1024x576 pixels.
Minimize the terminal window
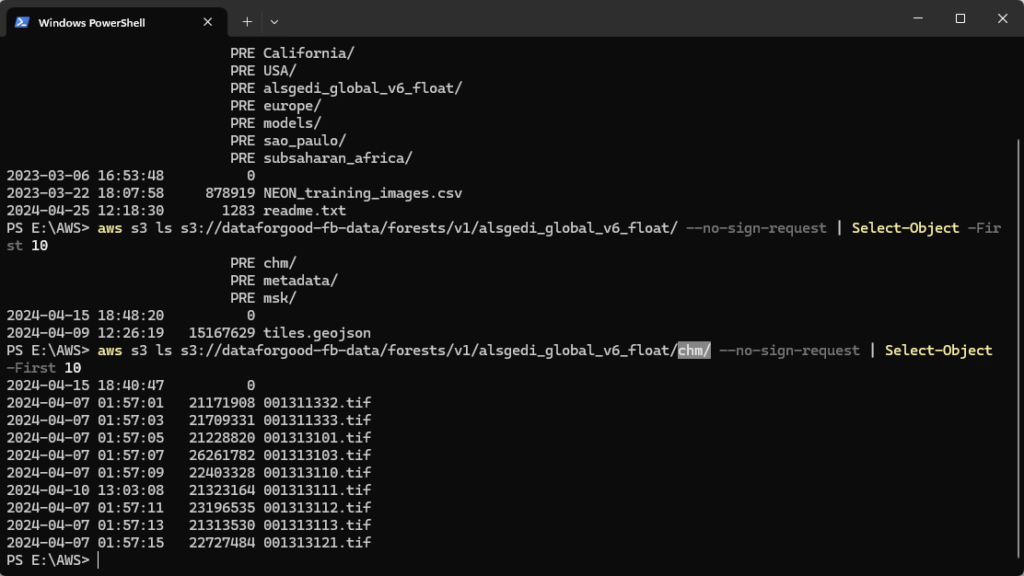coord(917,18)
